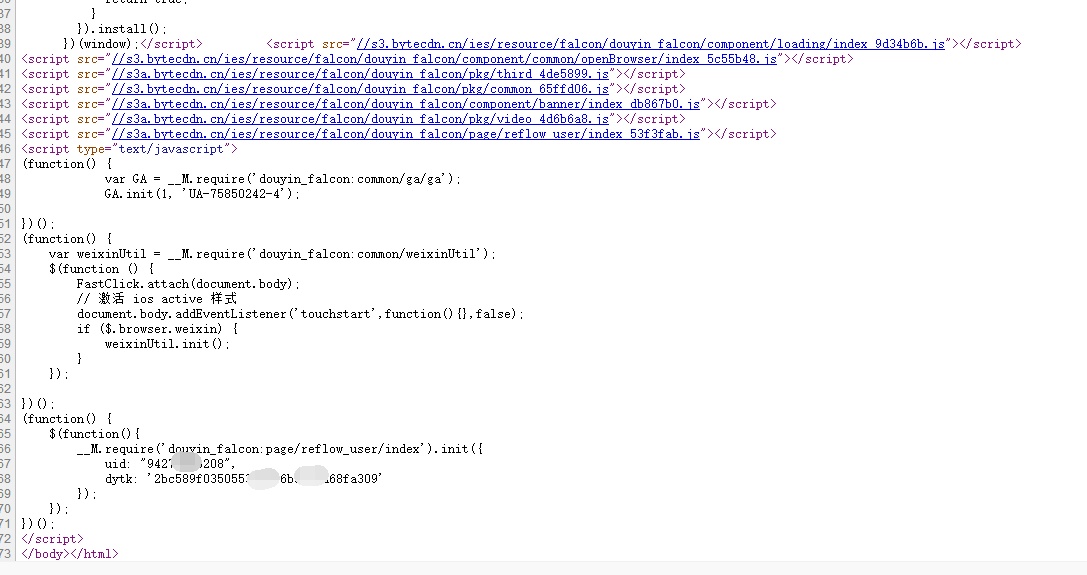Click the reflow_user/index init require line
This screenshot has height=575, width=1087.
pyautogui.click(x=280, y=449)
